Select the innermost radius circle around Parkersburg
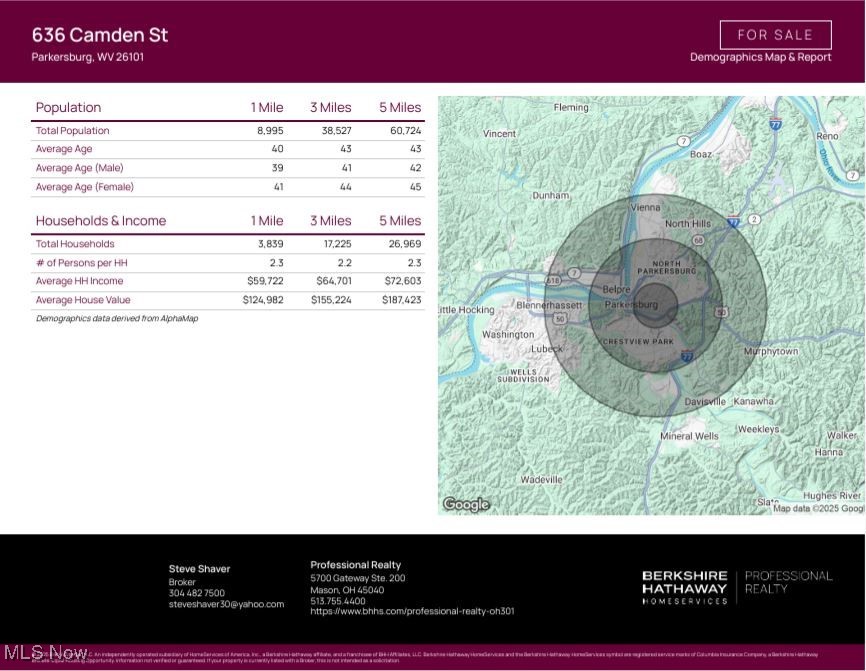The height and width of the screenshot is (671, 866). click(656, 307)
